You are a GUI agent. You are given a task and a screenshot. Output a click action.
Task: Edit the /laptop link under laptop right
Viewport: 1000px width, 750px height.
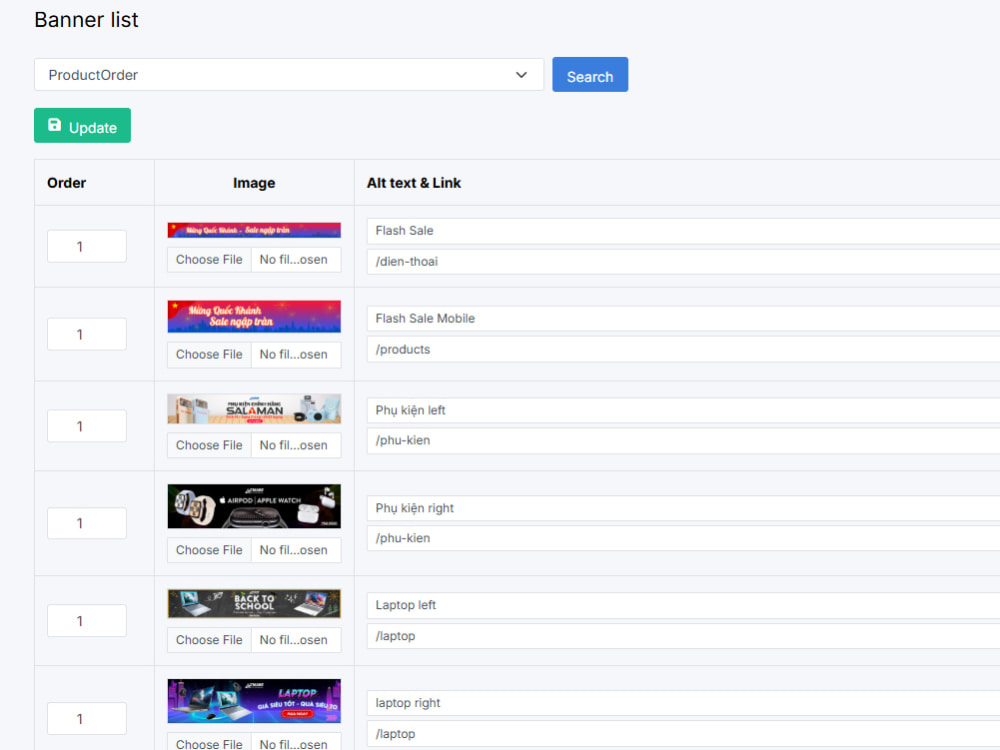[x=683, y=734]
